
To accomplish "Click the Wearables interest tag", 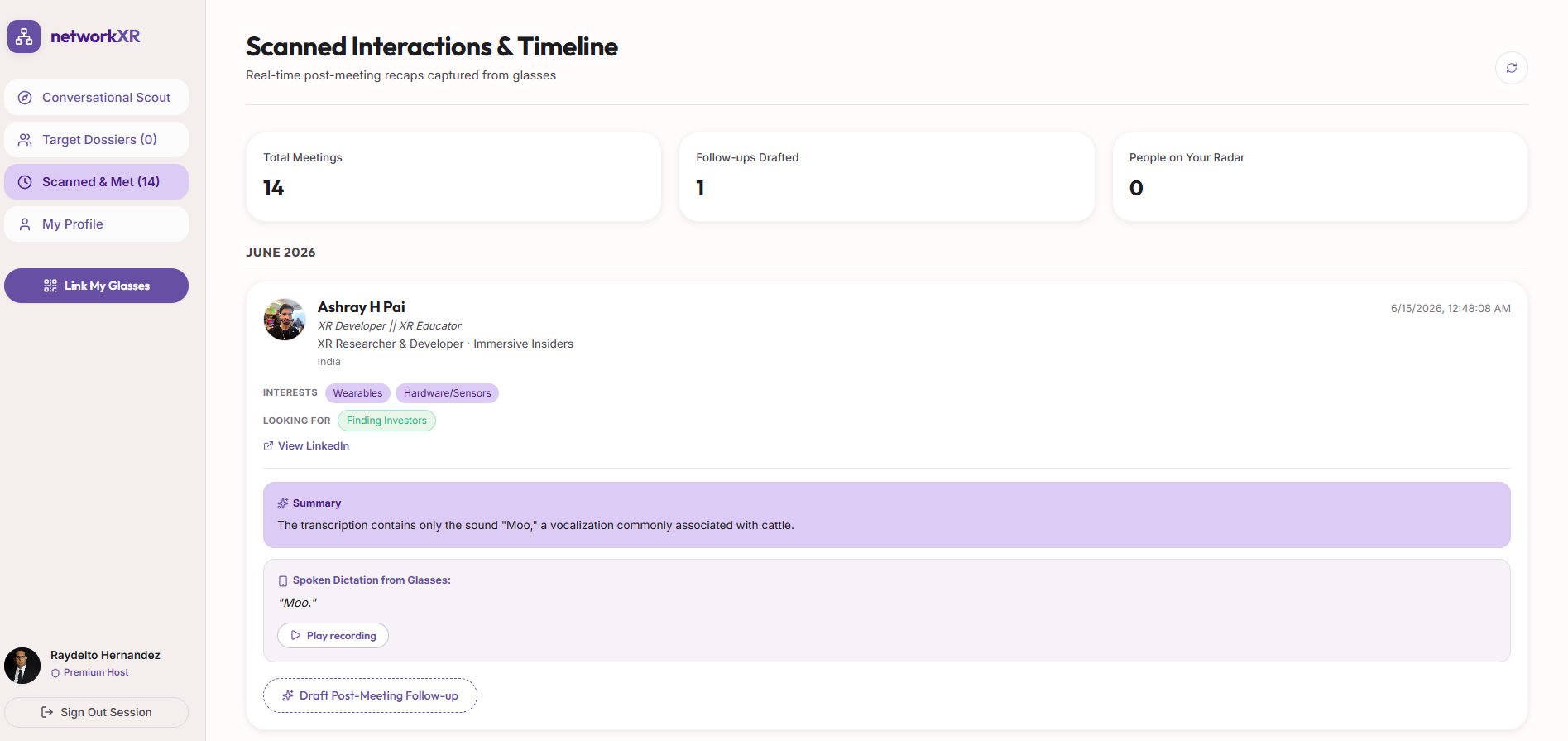I will click(357, 393).
